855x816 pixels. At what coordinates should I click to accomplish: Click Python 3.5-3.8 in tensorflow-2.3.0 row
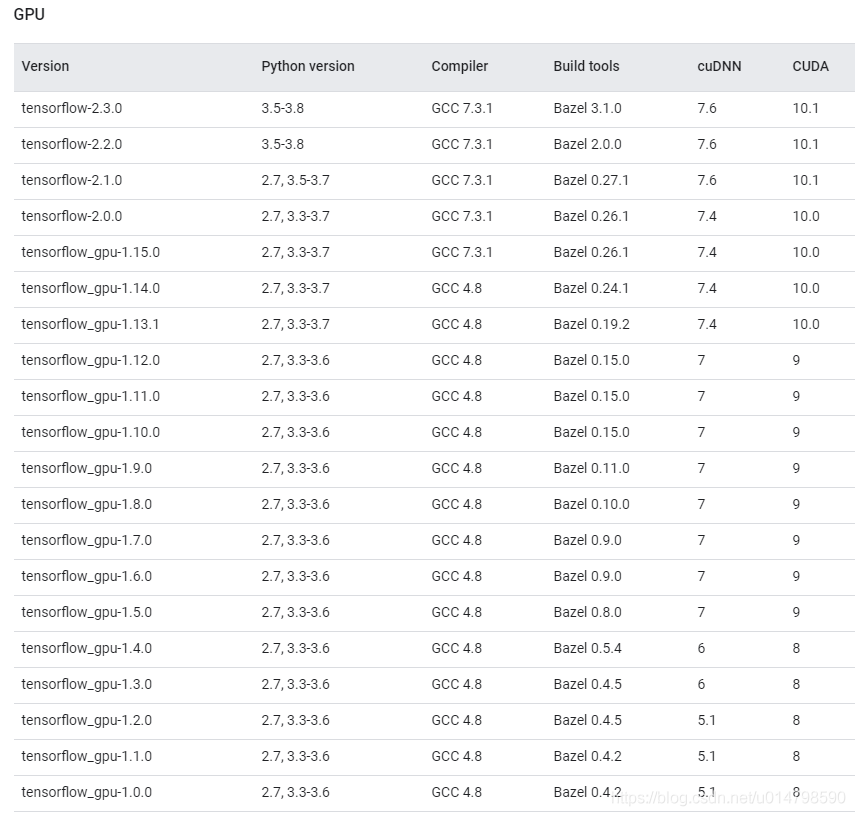282,108
